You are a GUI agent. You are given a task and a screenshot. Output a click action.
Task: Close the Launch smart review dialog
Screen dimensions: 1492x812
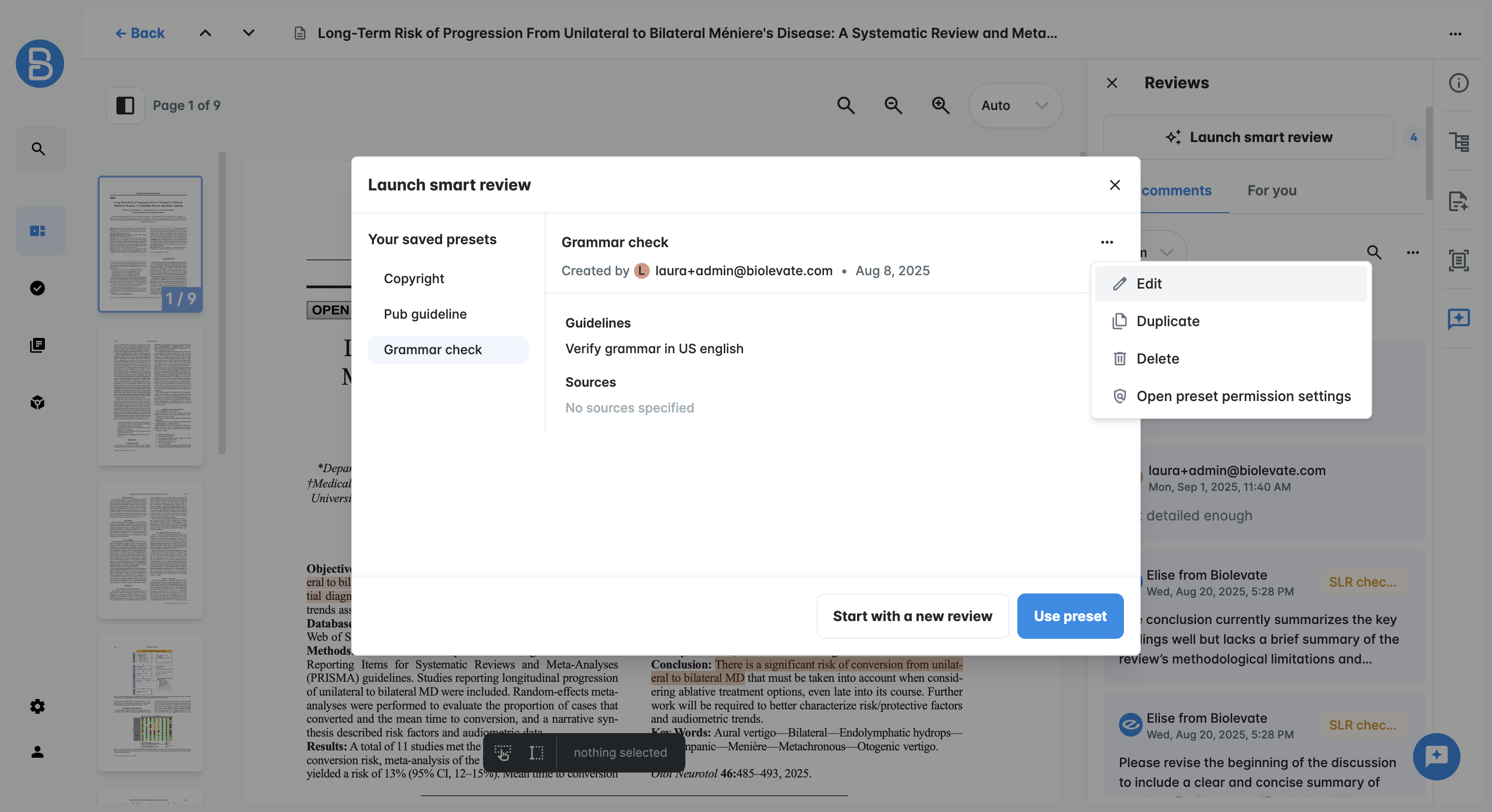1115,185
